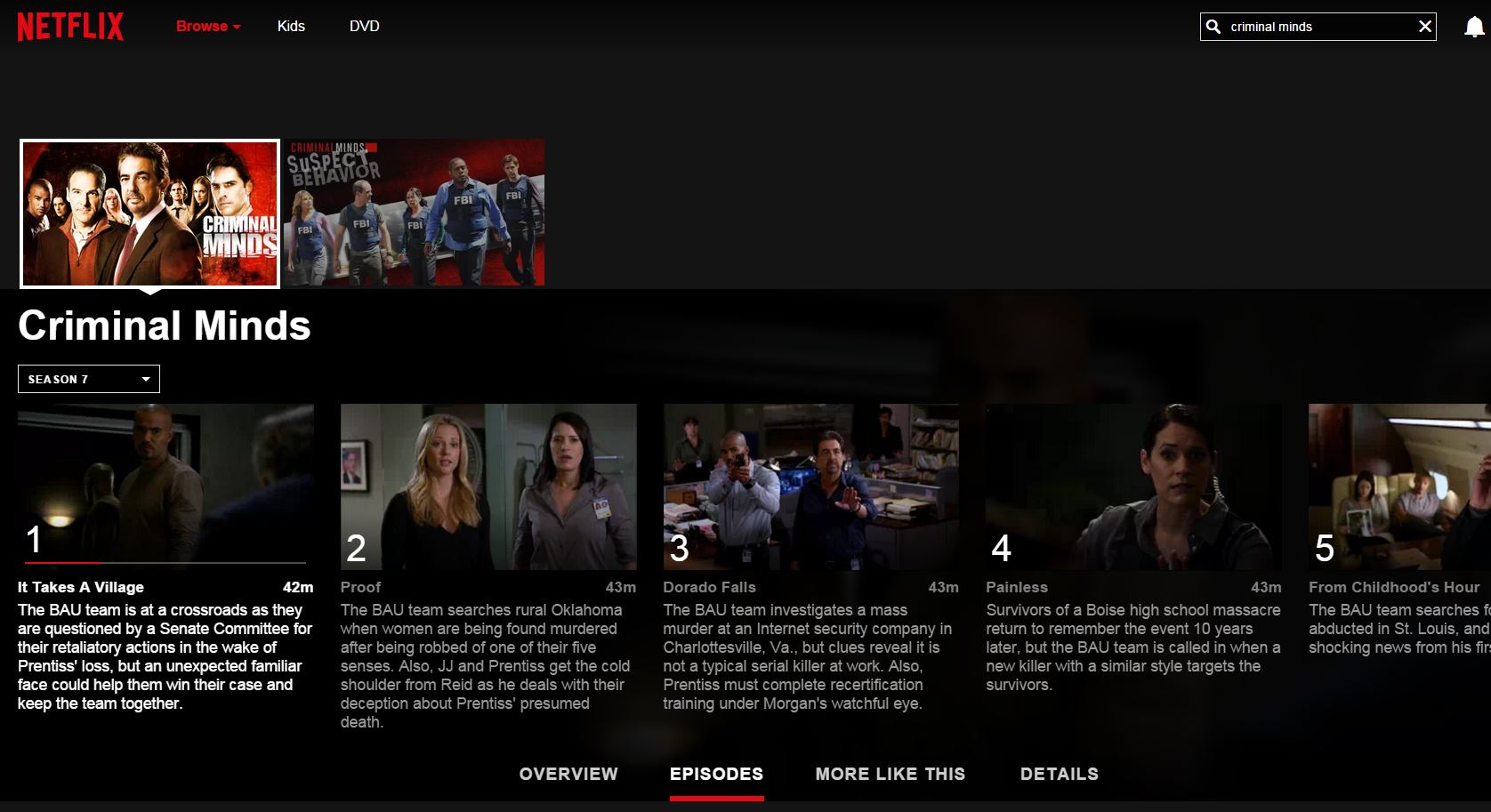Screen dimensions: 1491x812
Task: Play episode 5 thumbnail From Childhood's Hour
Action: (1399, 486)
